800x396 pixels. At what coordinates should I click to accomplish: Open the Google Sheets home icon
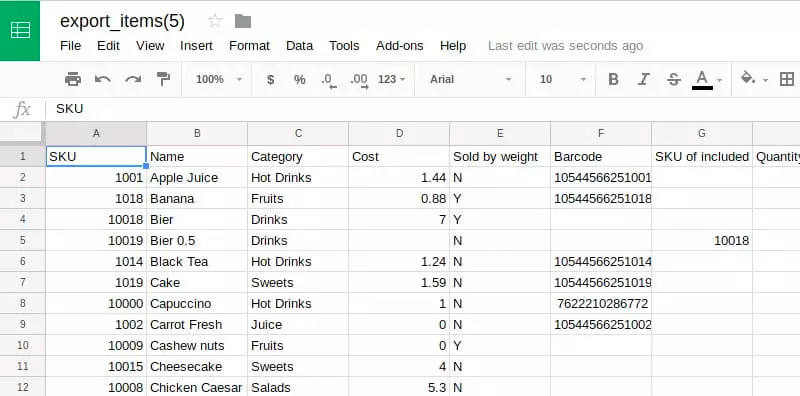20,30
